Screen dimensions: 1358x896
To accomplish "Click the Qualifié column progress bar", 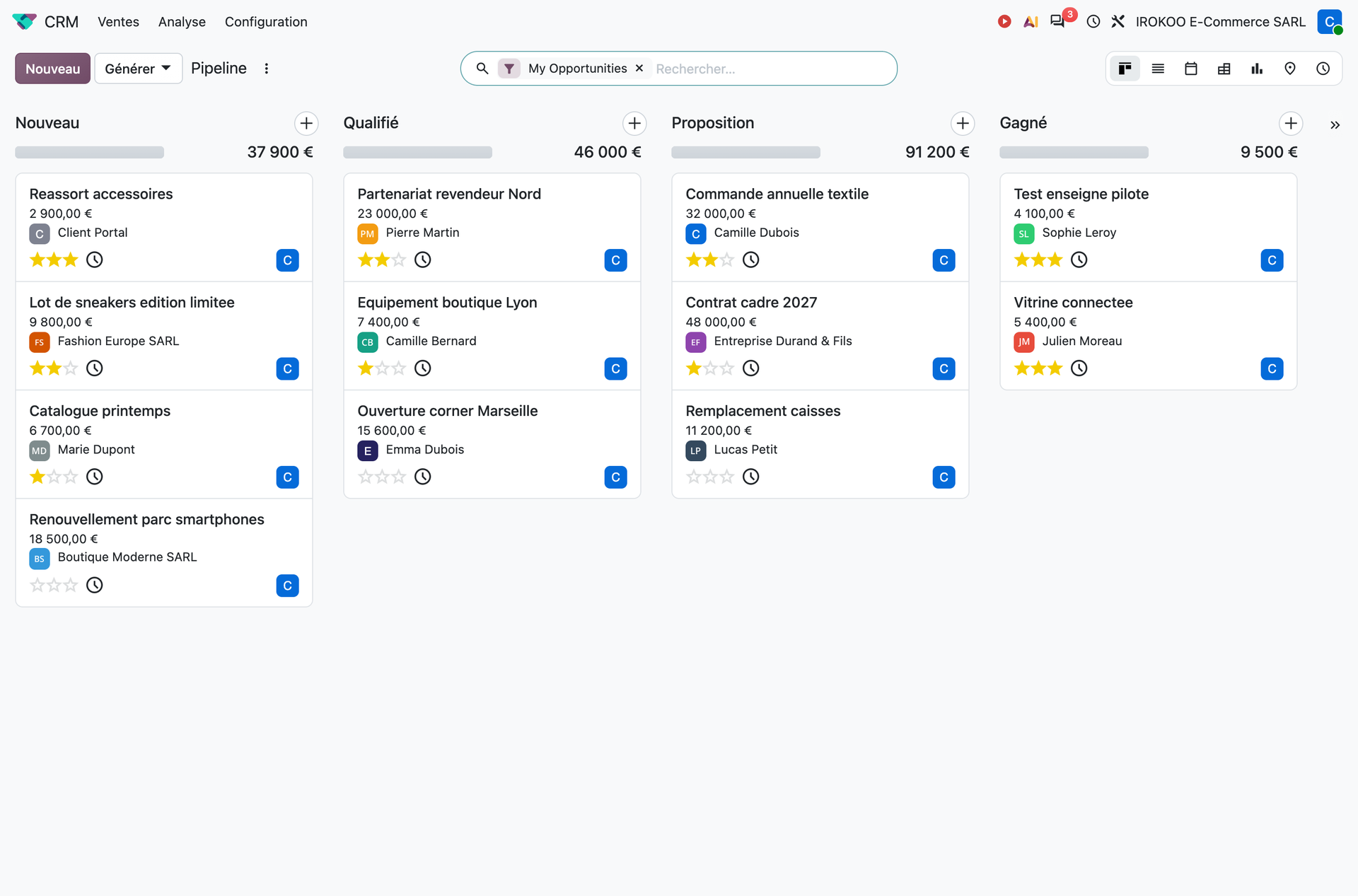I will (x=417, y=152).
